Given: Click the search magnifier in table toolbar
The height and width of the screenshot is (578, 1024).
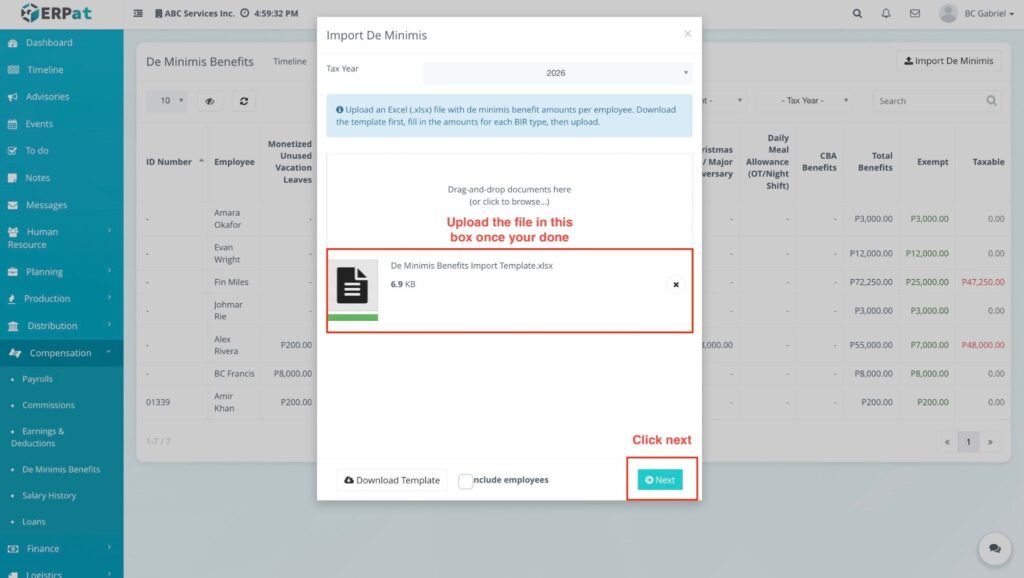Looking at the screenshot, I should [x=991, y=101].
